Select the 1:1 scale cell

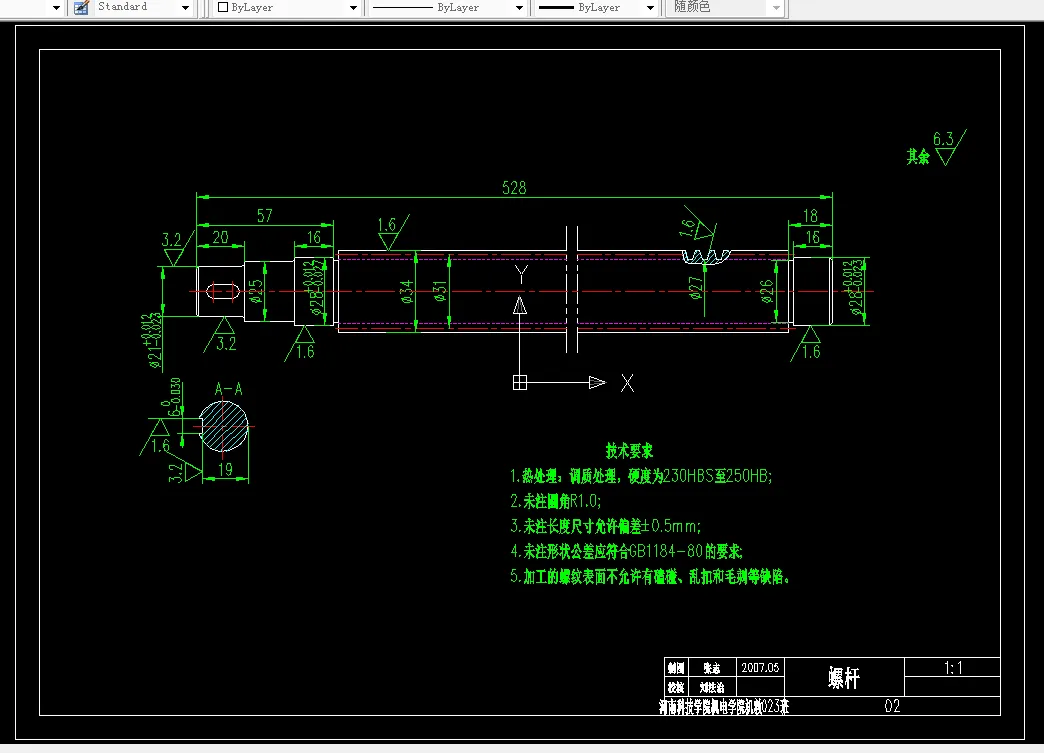click(x=953, y=668)
